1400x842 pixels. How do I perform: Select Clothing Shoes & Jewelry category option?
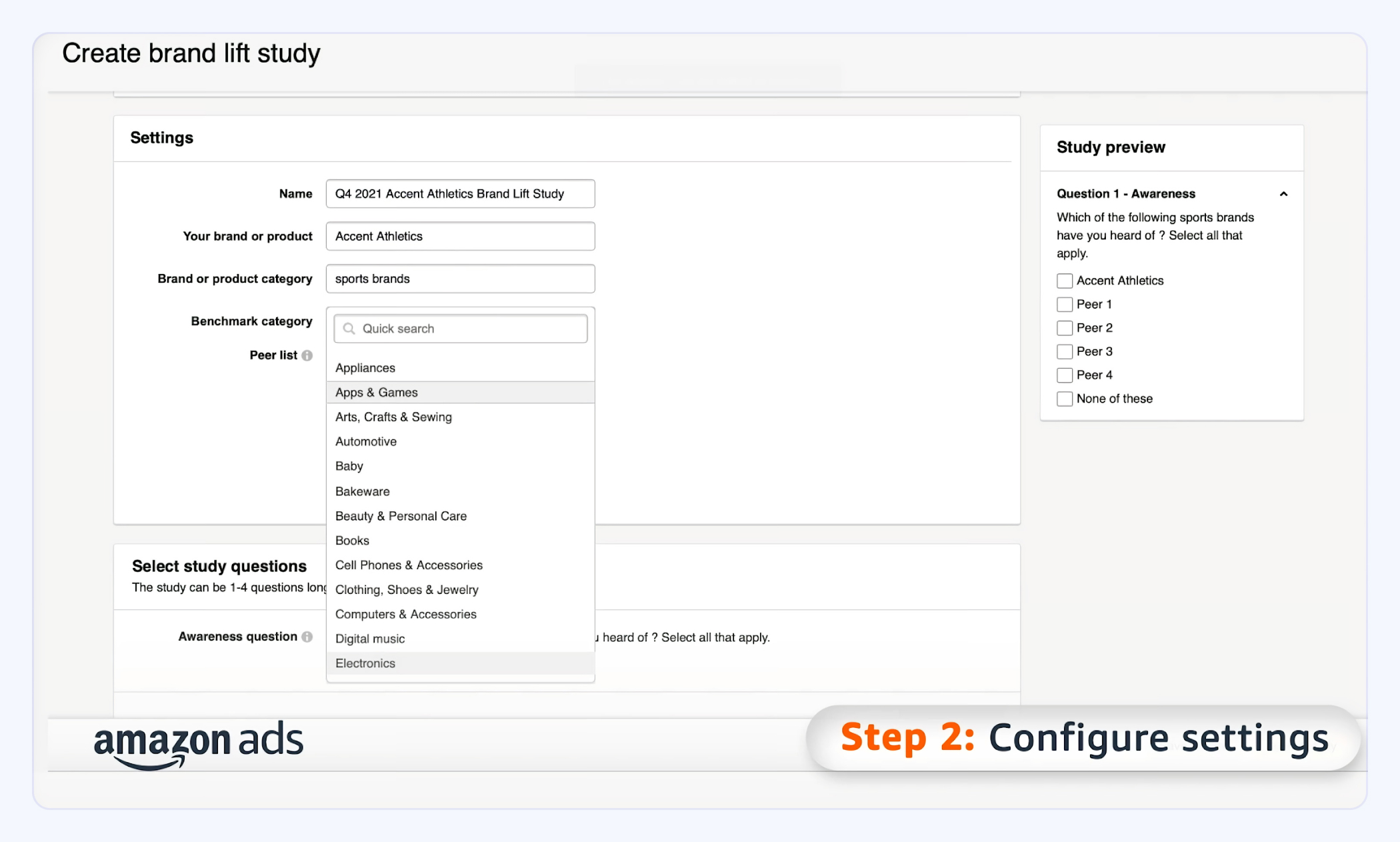(405, 589)
